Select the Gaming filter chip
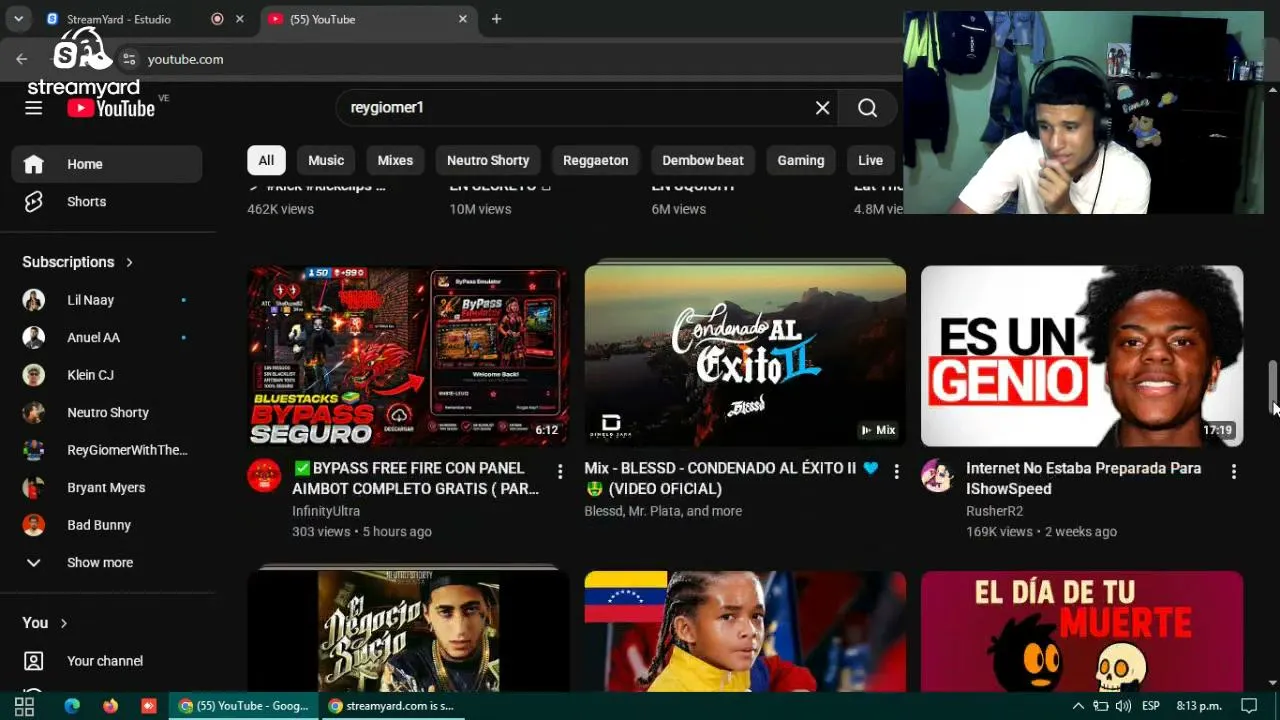1280x720 pixels. (x=801, y=160)
